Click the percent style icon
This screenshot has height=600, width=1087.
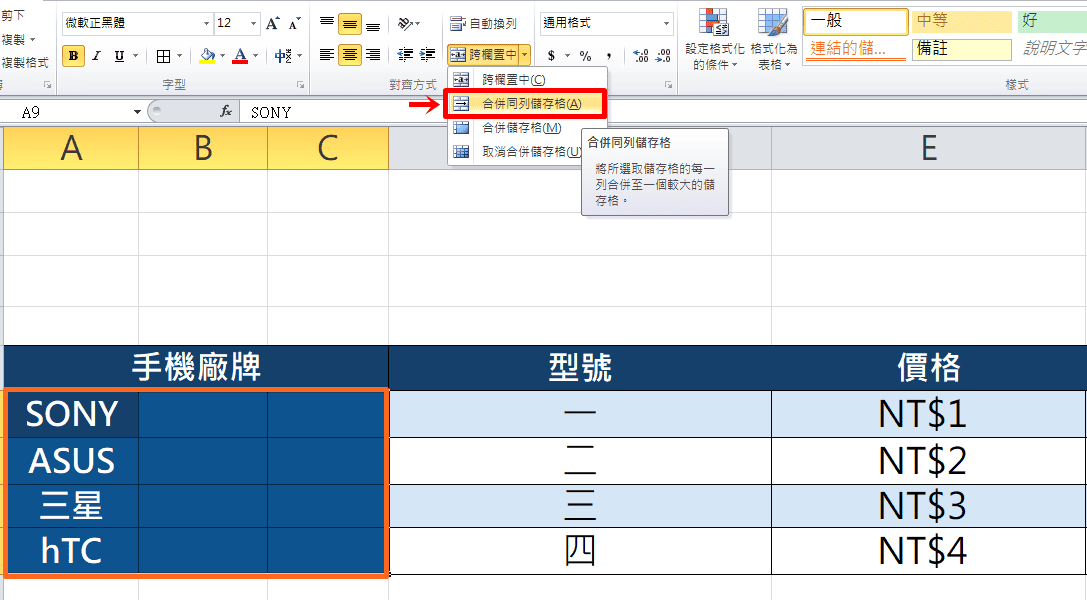pos(586,55)
